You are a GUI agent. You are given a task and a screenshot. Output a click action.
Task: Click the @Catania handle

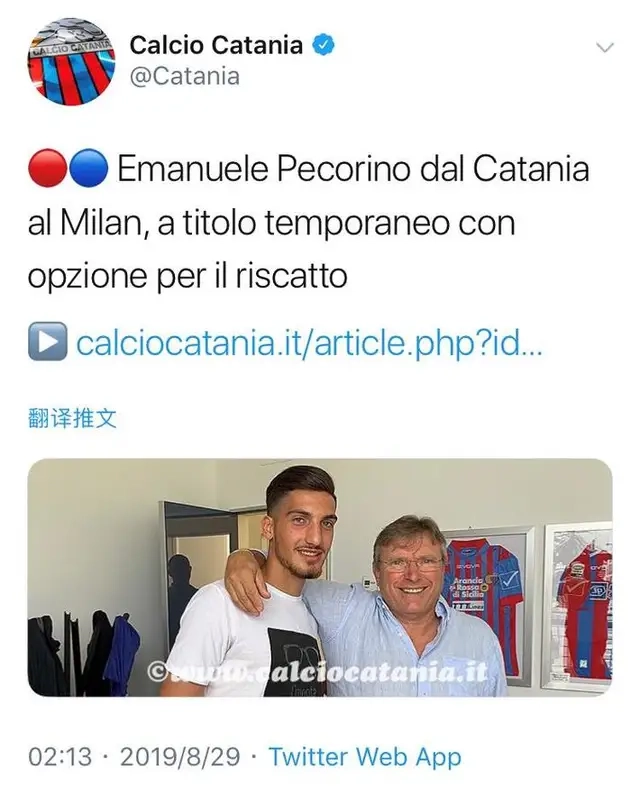pos(184,77)
